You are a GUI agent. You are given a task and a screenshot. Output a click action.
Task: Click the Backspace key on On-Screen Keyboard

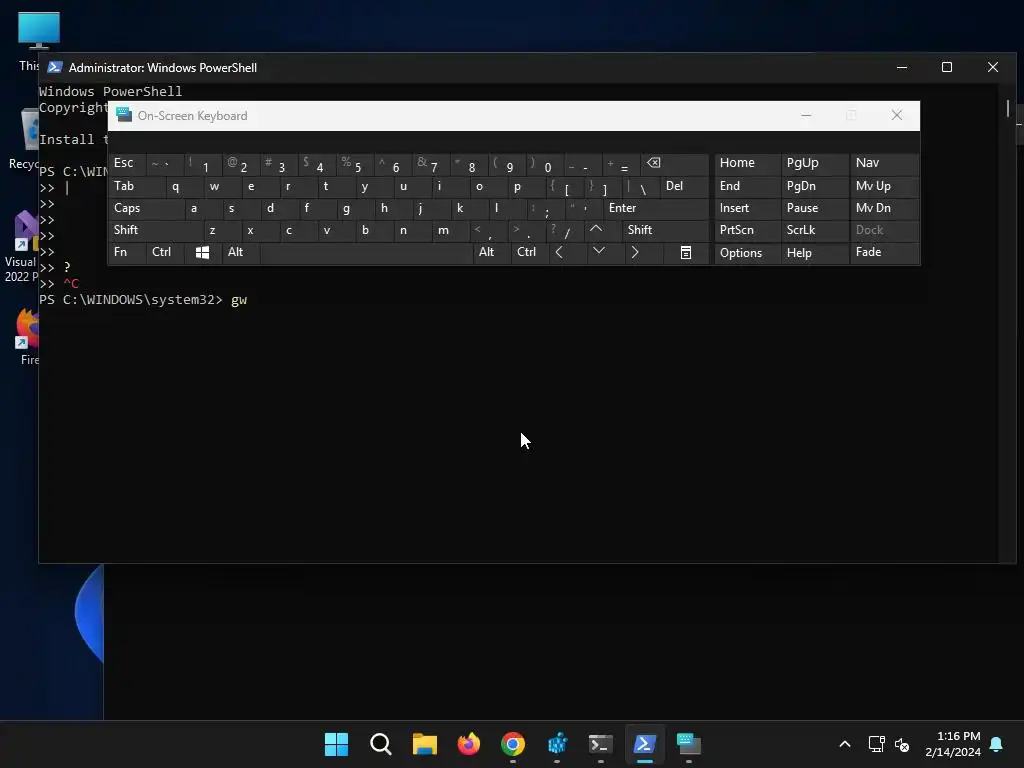pos(675,163)
